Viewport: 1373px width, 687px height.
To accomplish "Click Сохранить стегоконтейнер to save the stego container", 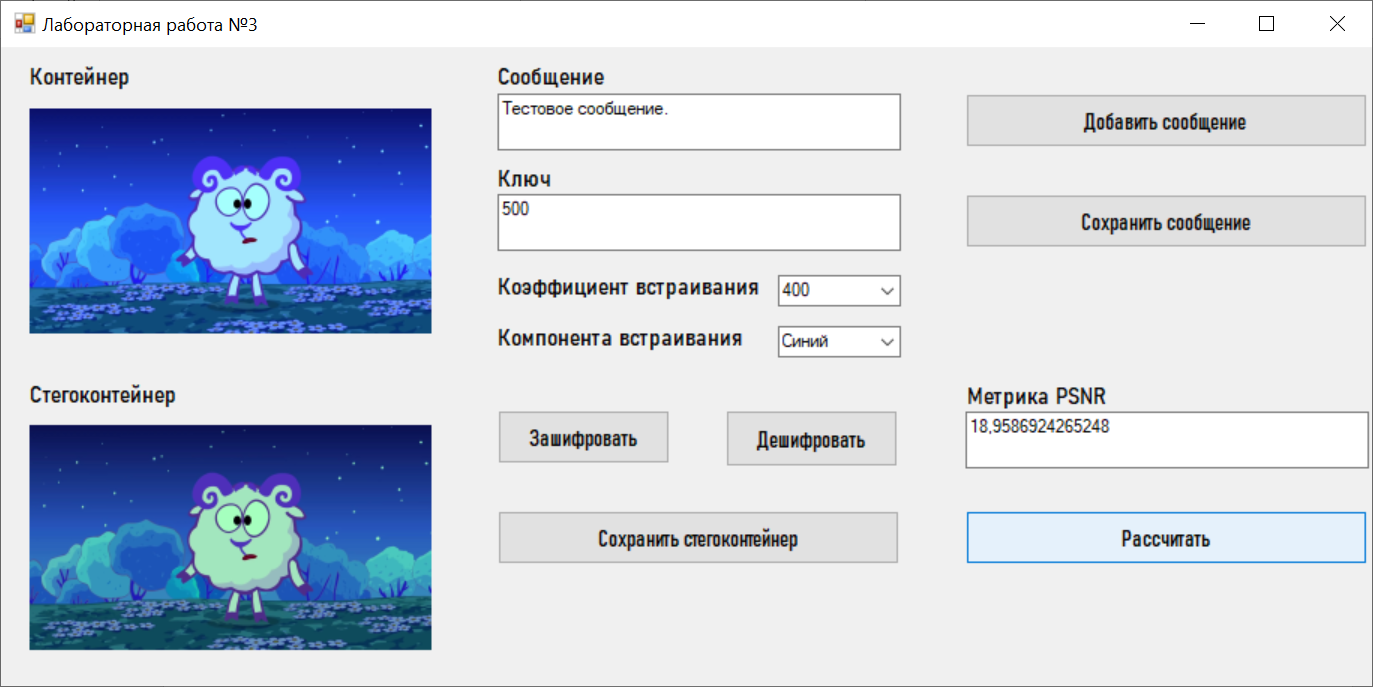I will [697, 537].
